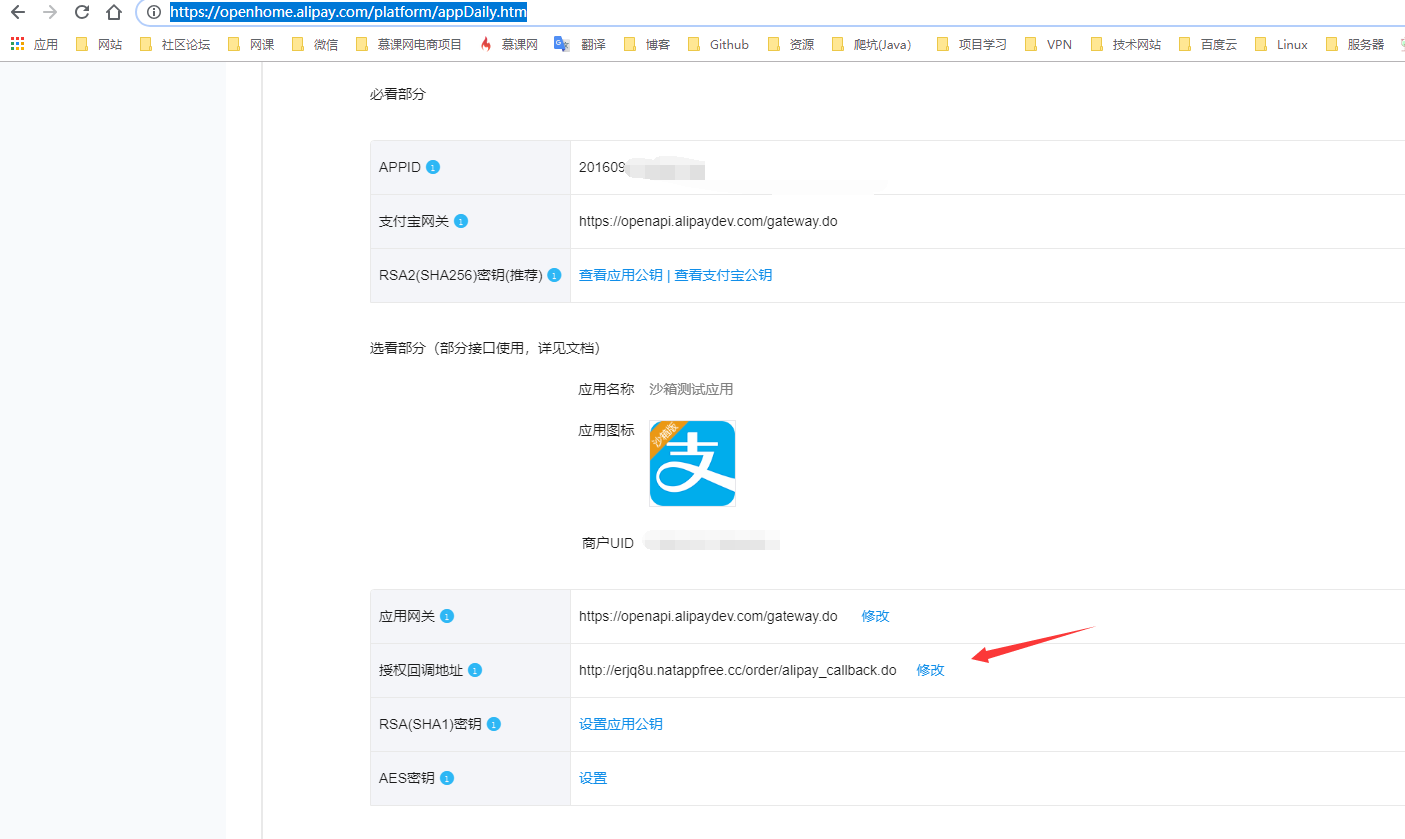Show info icon next to RSA2(SHA256)密钥
Image resolution: width=1405 pixels, height=839 pixels.
[x=555, y=275]
